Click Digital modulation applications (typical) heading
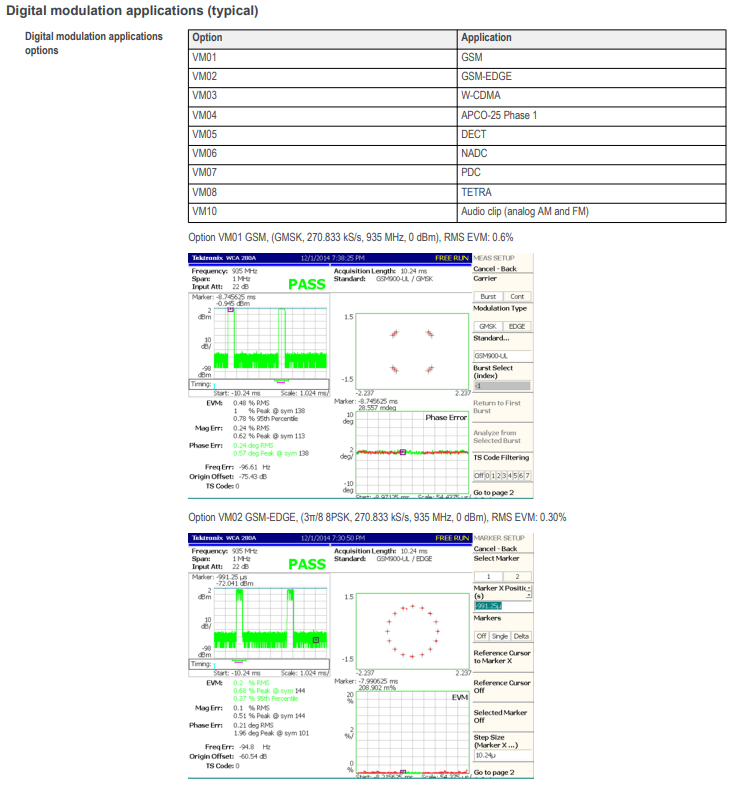The image size is (731, 794). click(132, 11)
